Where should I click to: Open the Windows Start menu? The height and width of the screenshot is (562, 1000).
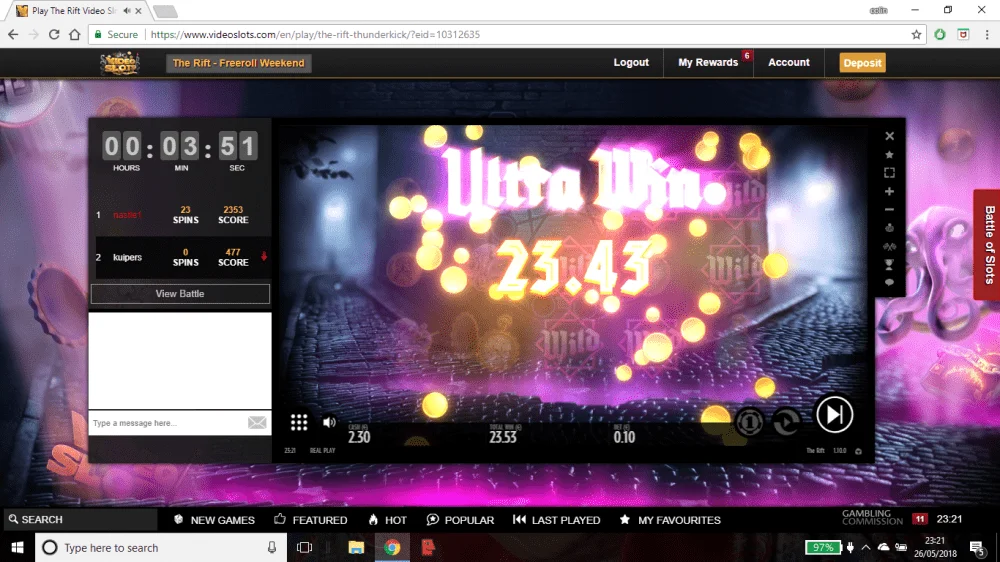(17, 547)
